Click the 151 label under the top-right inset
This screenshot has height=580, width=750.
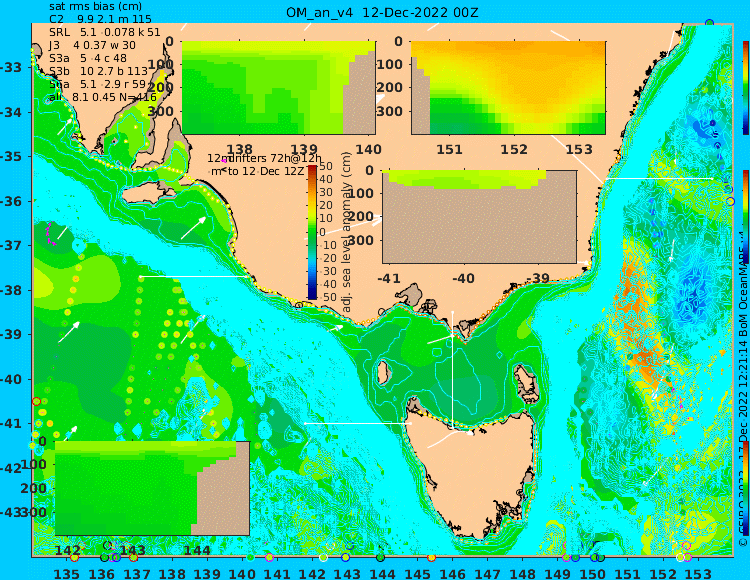(x=450, y=149)
